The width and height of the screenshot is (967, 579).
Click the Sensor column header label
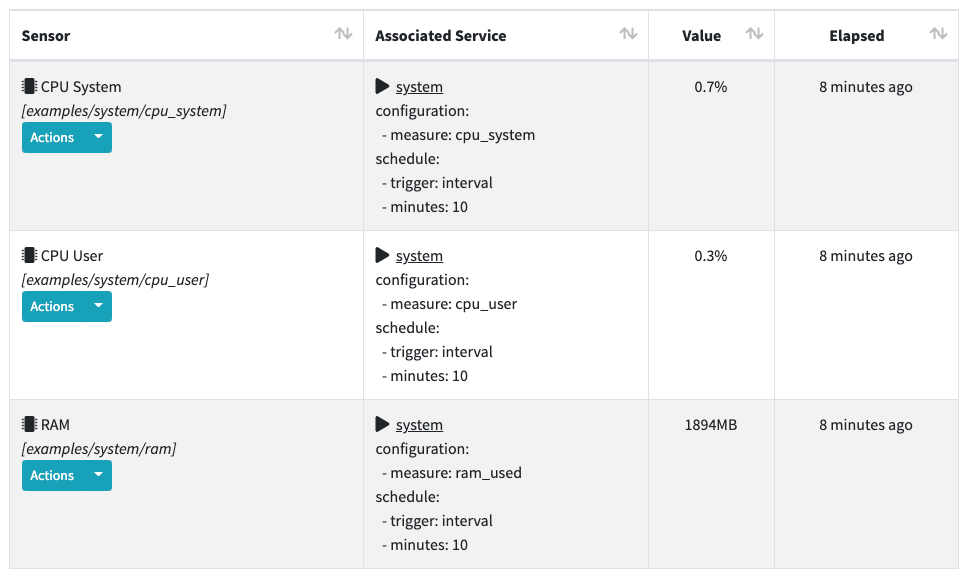pyautogui.click(x=46, y=36)
